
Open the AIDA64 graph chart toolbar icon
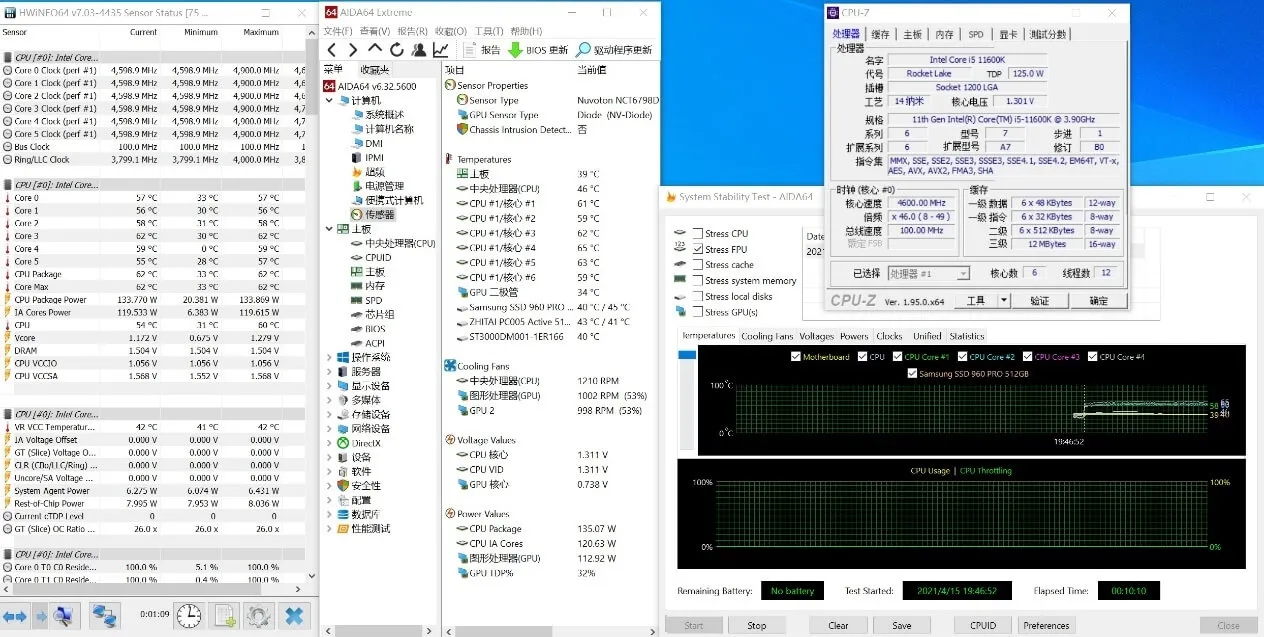tap(440, 49)
